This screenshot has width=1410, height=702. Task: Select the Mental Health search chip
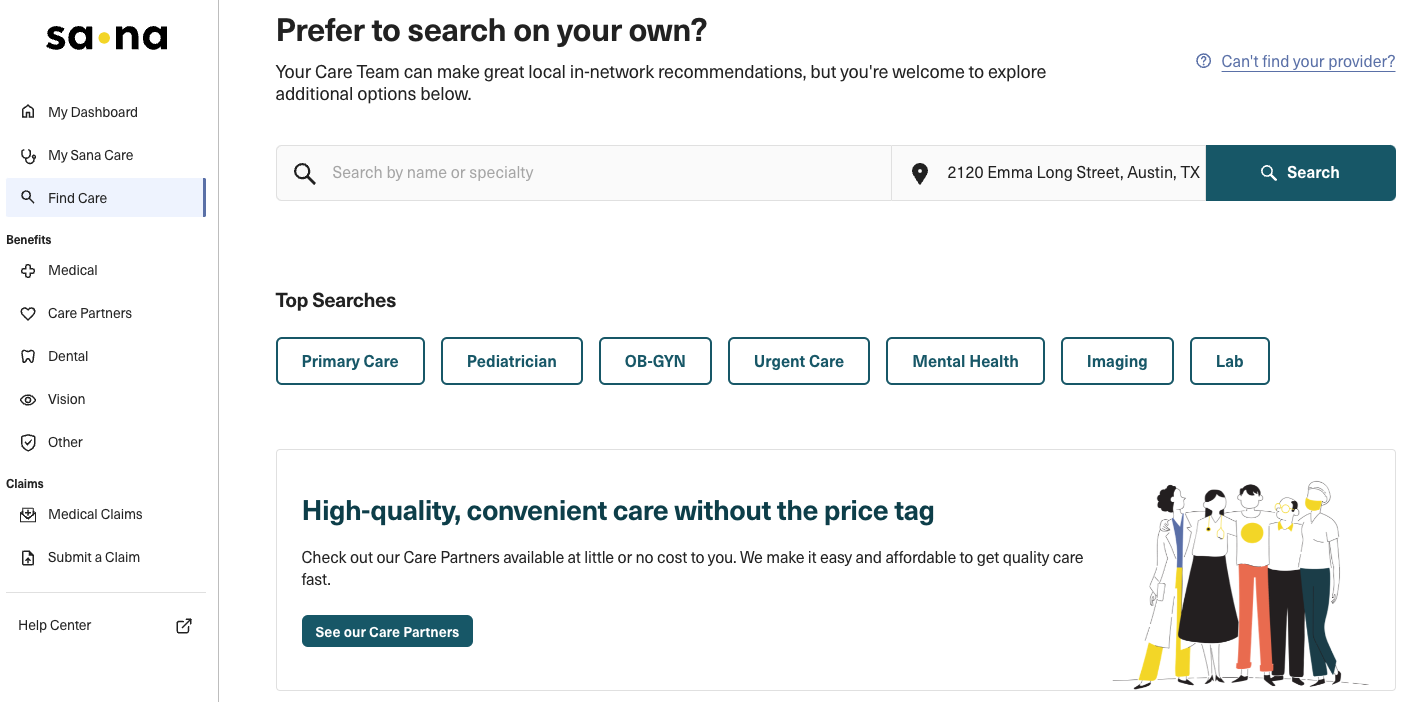pyautogui.click(x=965, y=361)
